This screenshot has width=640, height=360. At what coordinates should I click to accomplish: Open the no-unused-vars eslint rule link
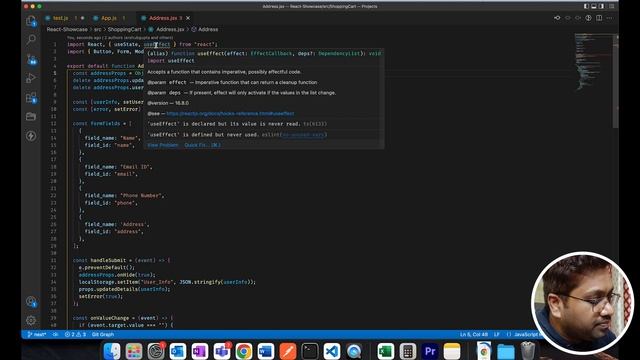pos(303,134)
